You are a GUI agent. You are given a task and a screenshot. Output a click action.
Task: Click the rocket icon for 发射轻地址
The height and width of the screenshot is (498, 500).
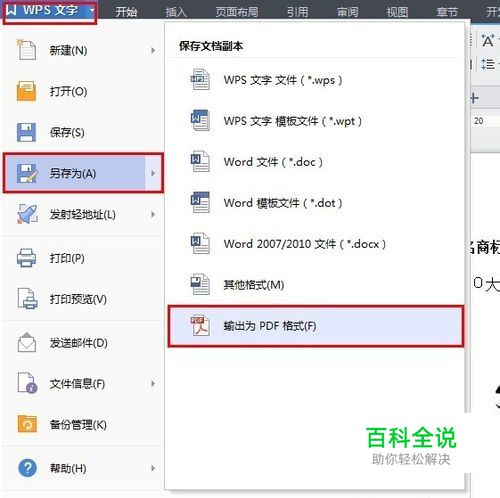tap(27, 214)
